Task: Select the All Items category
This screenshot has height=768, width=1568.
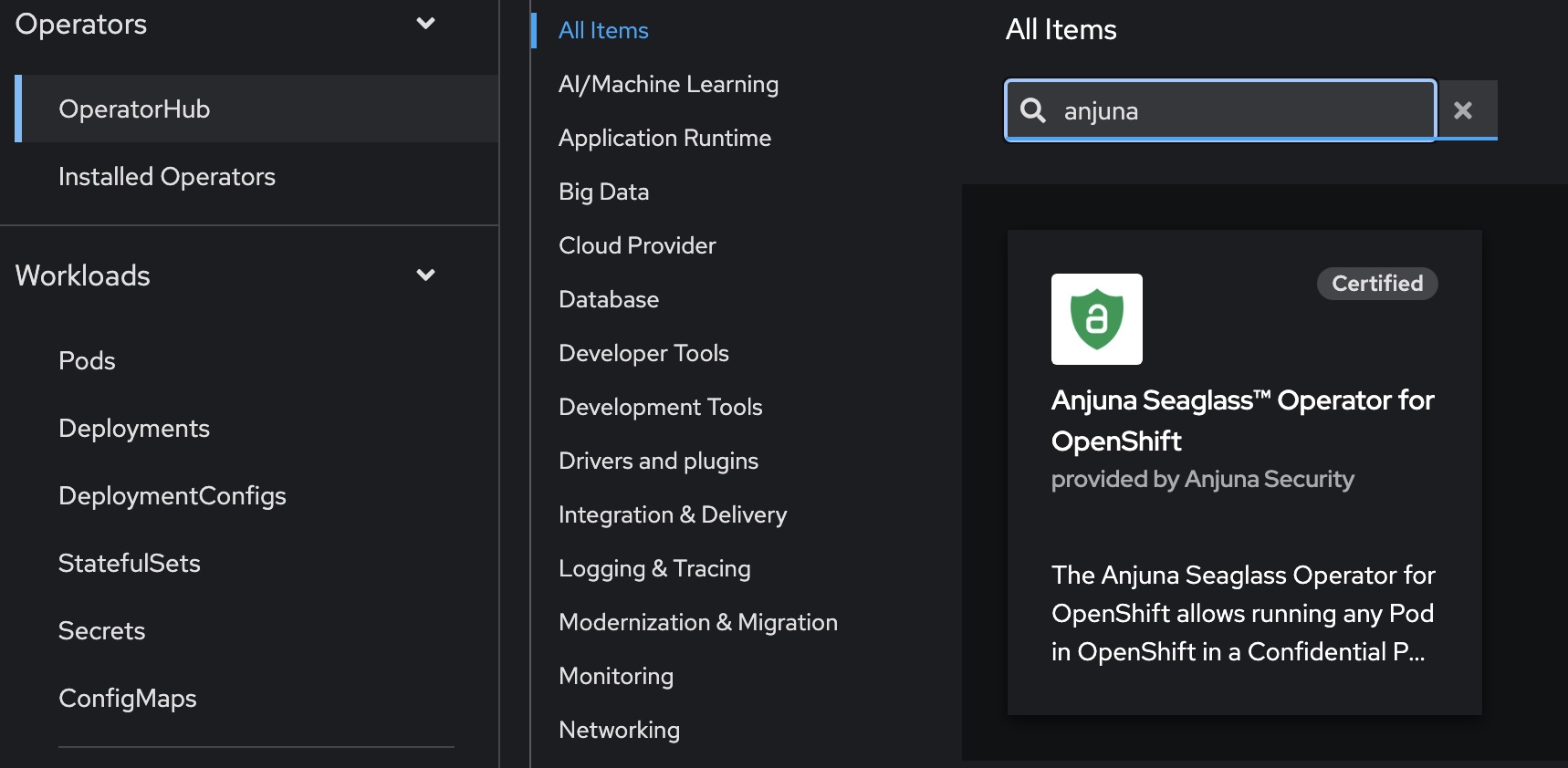Action: click(603, 30)
